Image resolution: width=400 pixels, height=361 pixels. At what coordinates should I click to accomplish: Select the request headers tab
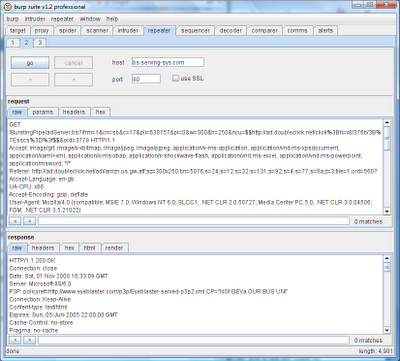(74, 112)
